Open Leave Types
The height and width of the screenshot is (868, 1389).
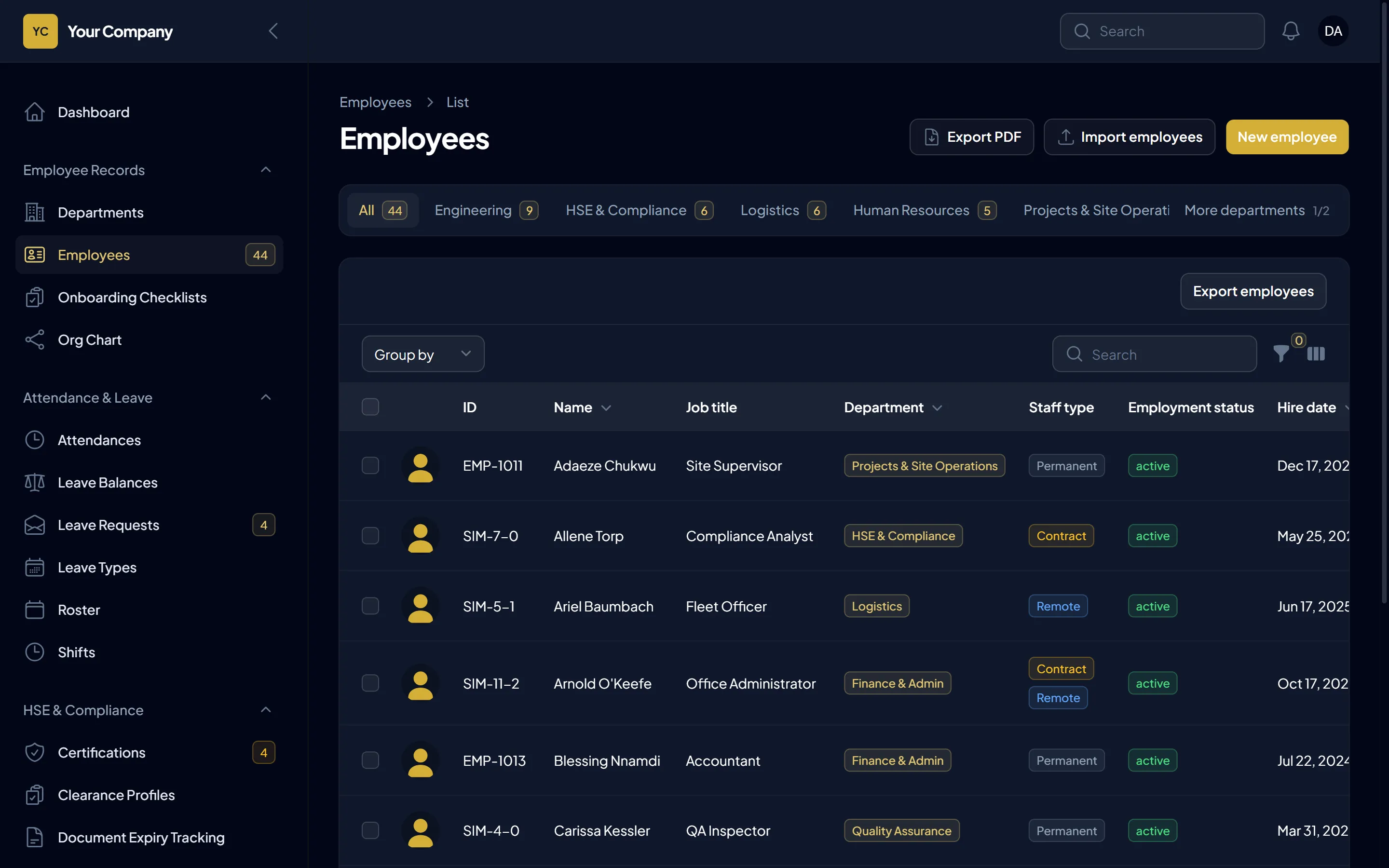pyautogui.click(x=149, y=567)
